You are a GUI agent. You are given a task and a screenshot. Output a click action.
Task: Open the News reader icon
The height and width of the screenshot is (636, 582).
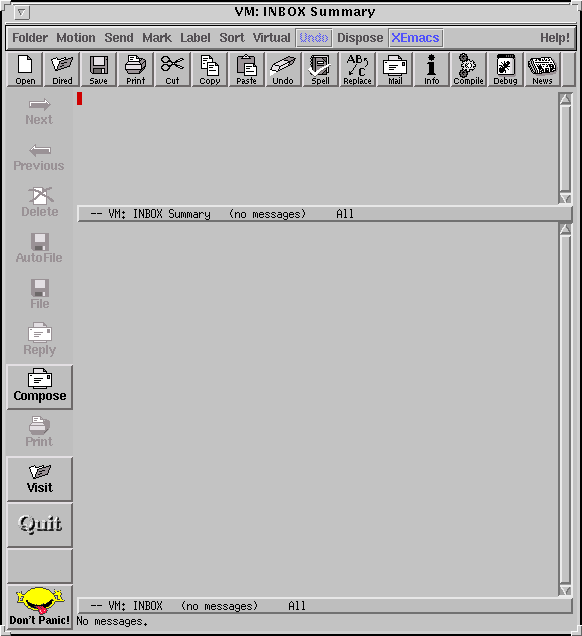pyautogui.click(x=542, y=69)
